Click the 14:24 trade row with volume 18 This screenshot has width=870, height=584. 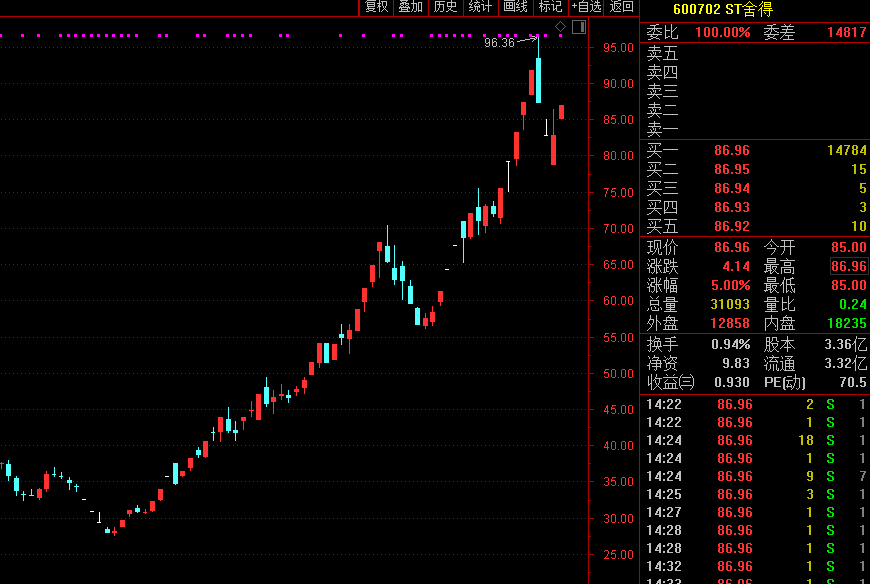coord(754,440)
